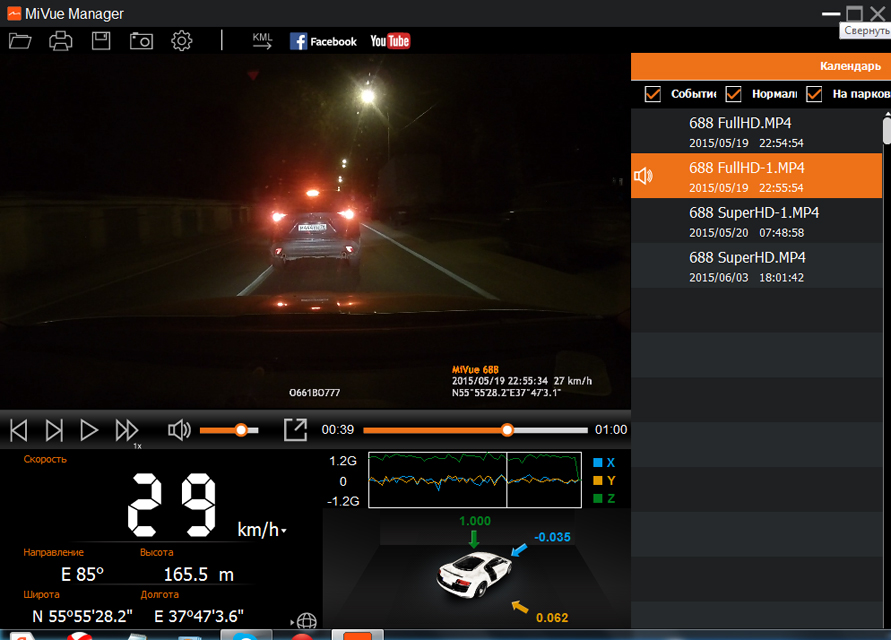
Task: Click the green Z axis legend
Action: tap(604, 498)
